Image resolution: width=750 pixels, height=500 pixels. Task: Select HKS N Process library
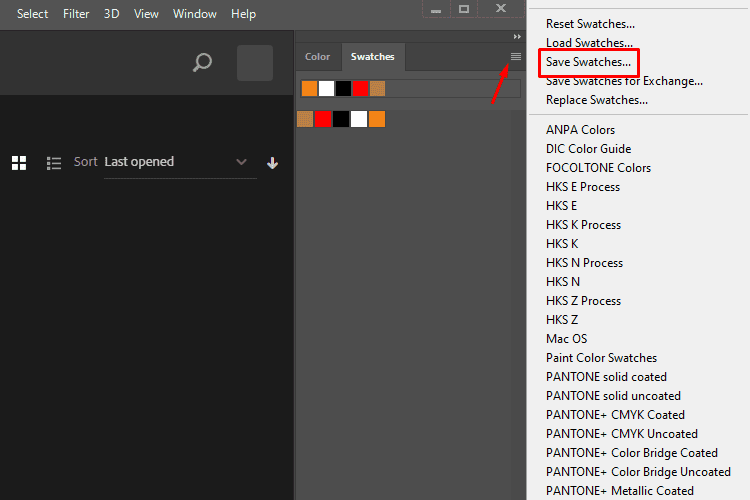[x=584, y=263]
